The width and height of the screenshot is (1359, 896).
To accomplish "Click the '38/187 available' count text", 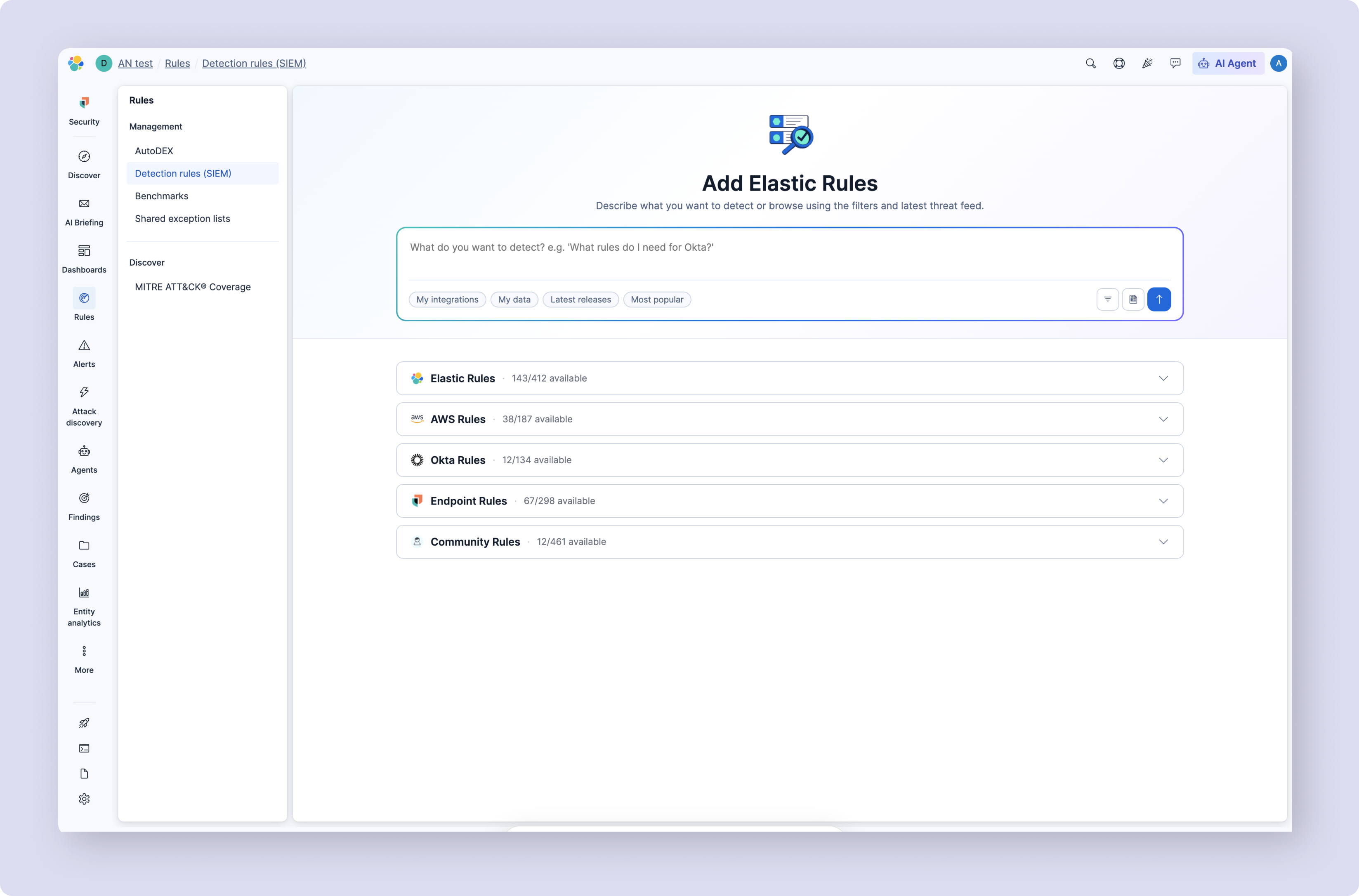I will point(537,420).
